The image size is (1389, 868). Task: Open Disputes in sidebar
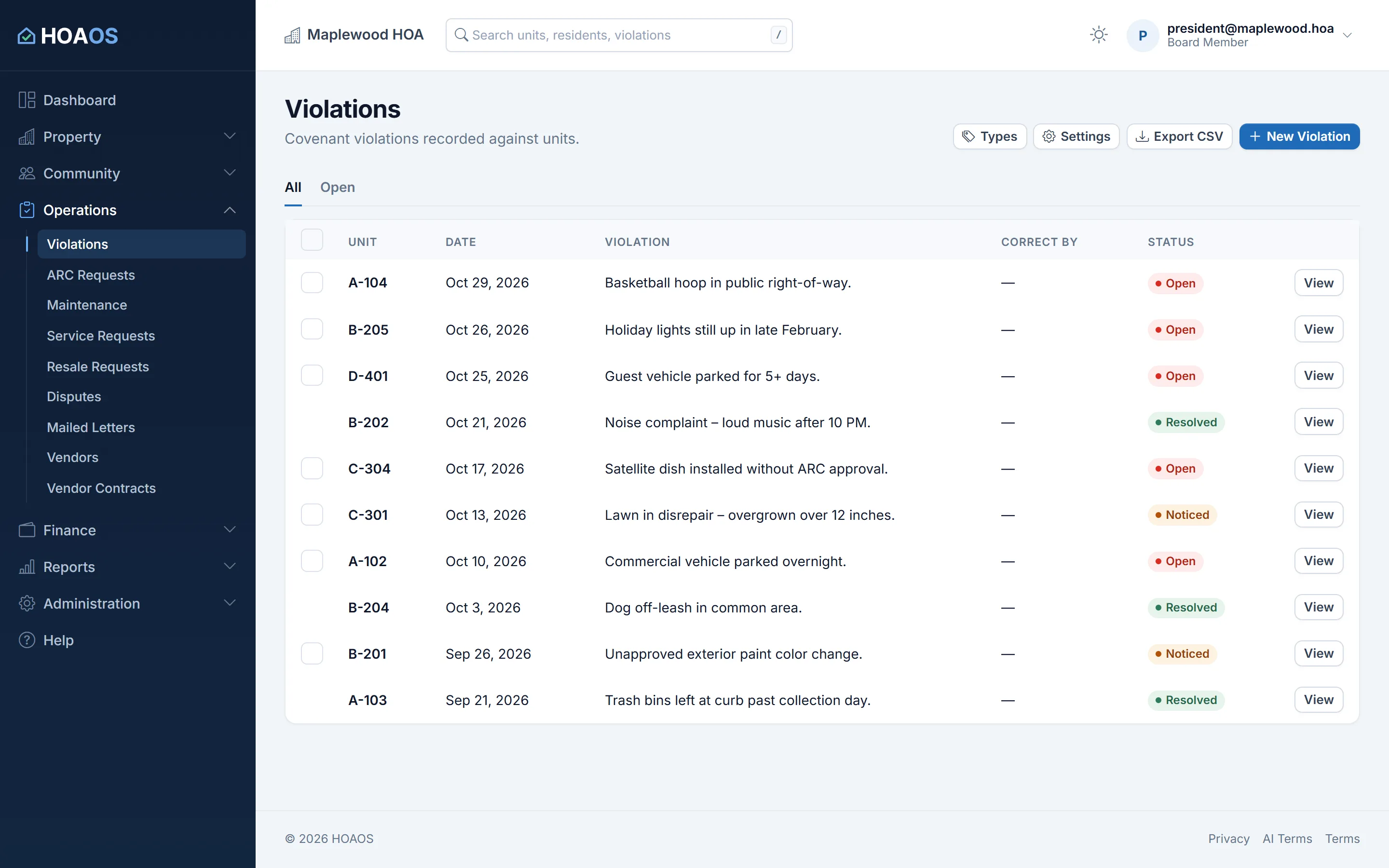point(73,397)
